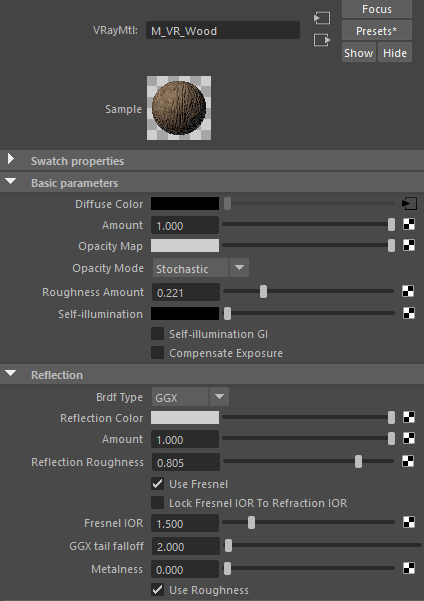
Task: Click the M_VR_Wood material name field
Action: coord(223,30)
